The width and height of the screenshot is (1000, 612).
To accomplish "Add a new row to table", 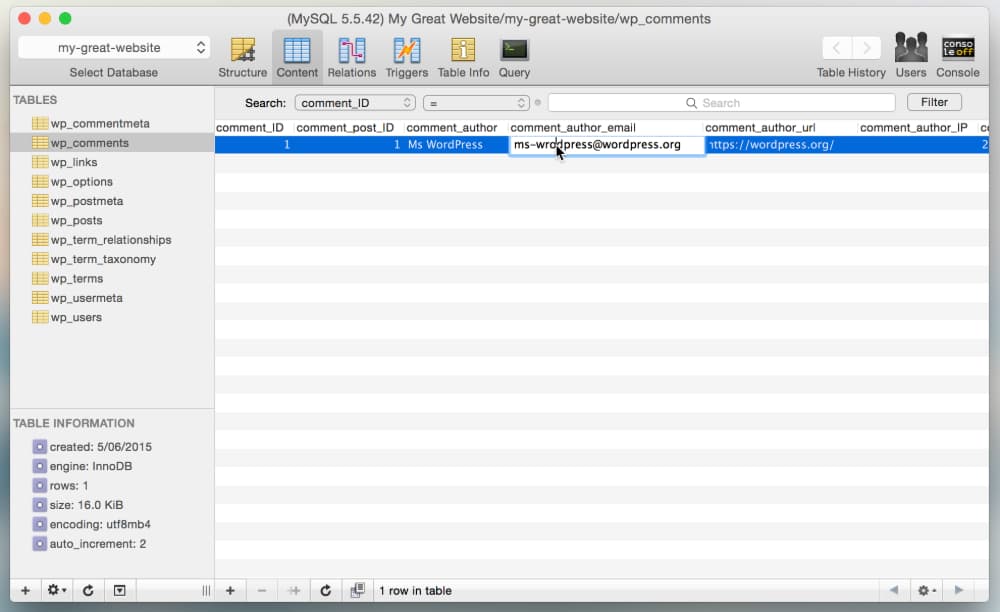I will (x=230, y=590).
